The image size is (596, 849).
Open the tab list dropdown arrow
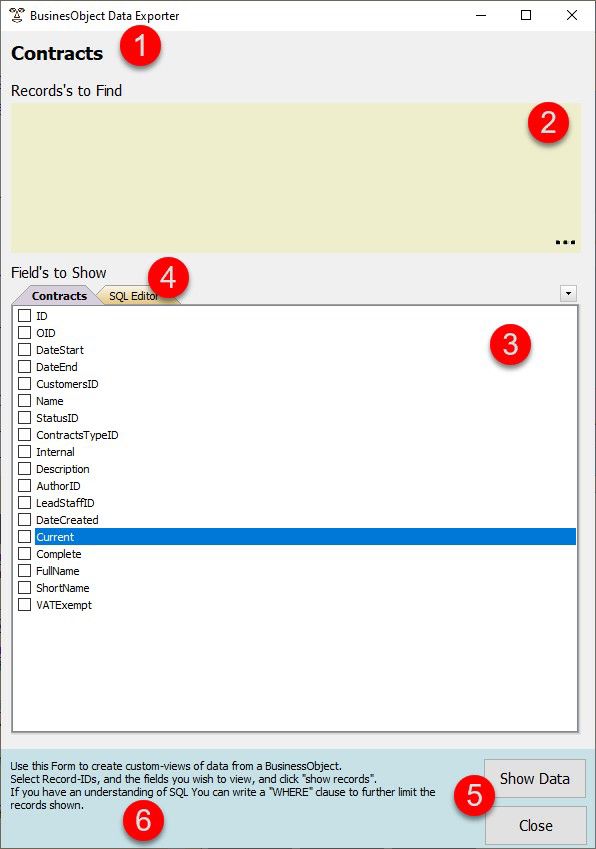click(x=568, y=293)
